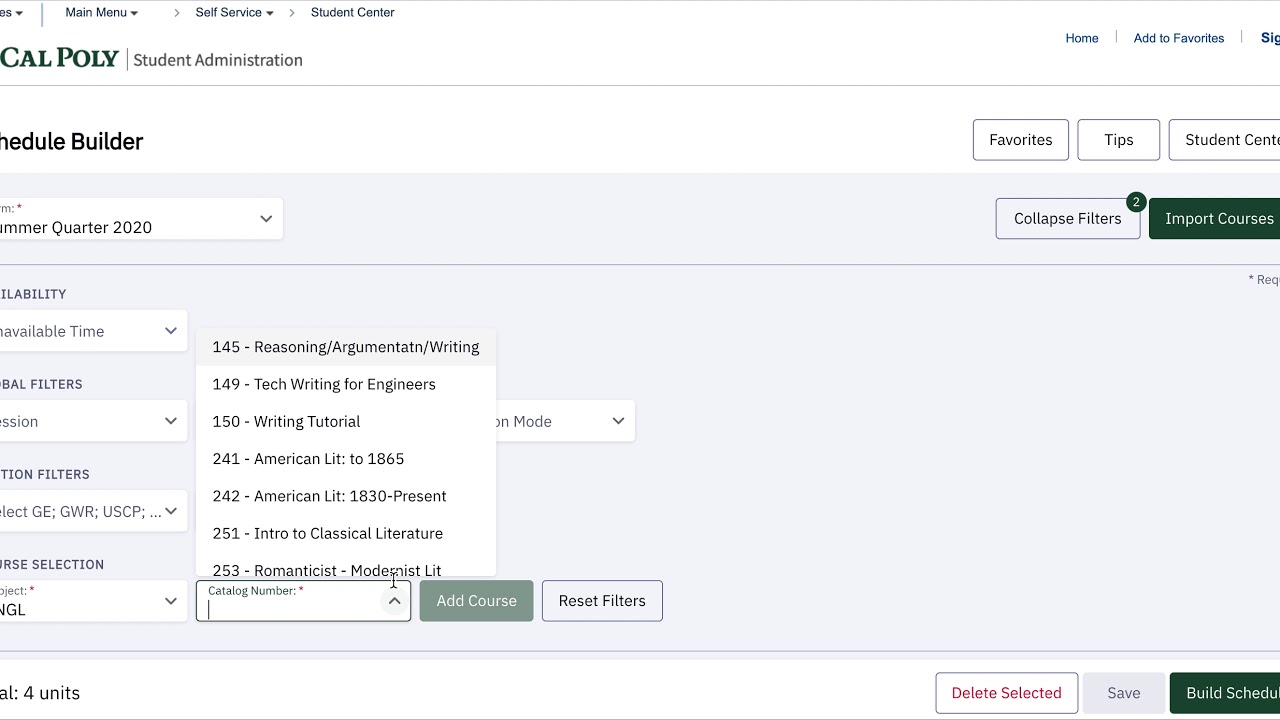The height and width of the screenshot is (720, 1280).
Task: Click the Tips button
Action: (1118, 140)
